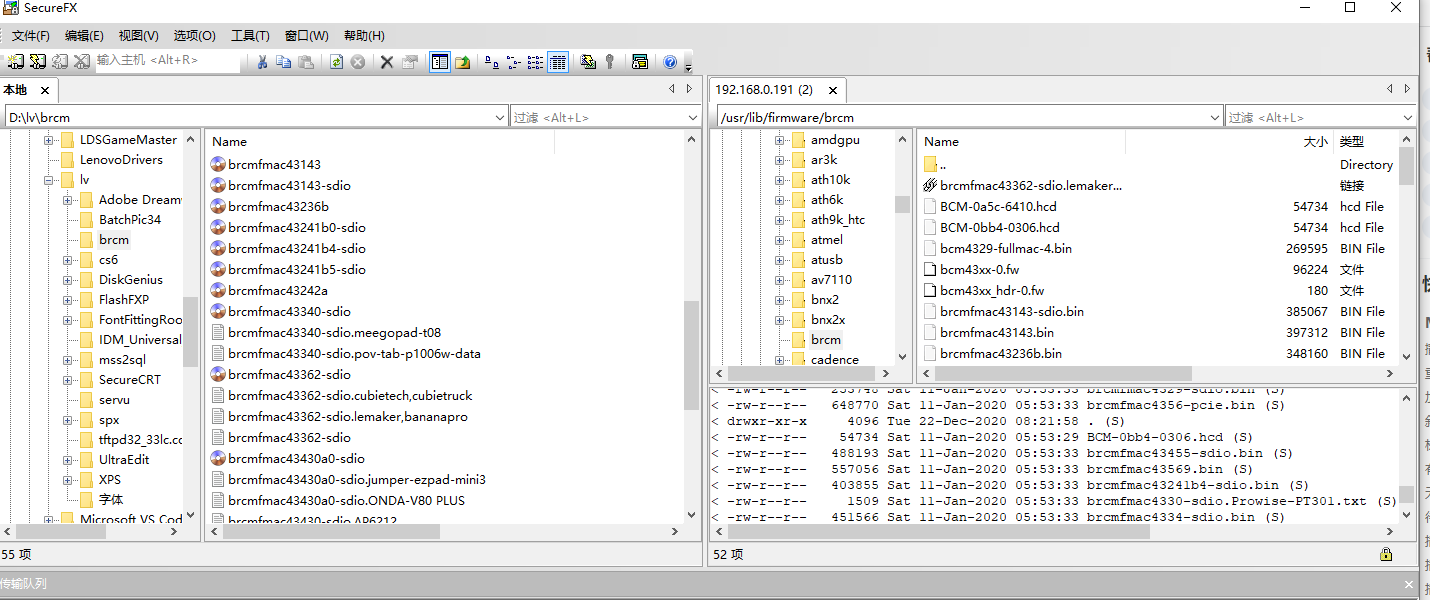This screenshot has height=600, width=1430.
Task: Switch to Large Icons view
Action: 492,62
